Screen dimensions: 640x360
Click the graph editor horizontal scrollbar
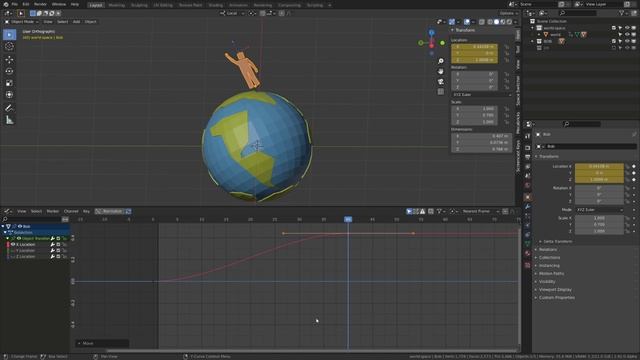click(312, 350)
